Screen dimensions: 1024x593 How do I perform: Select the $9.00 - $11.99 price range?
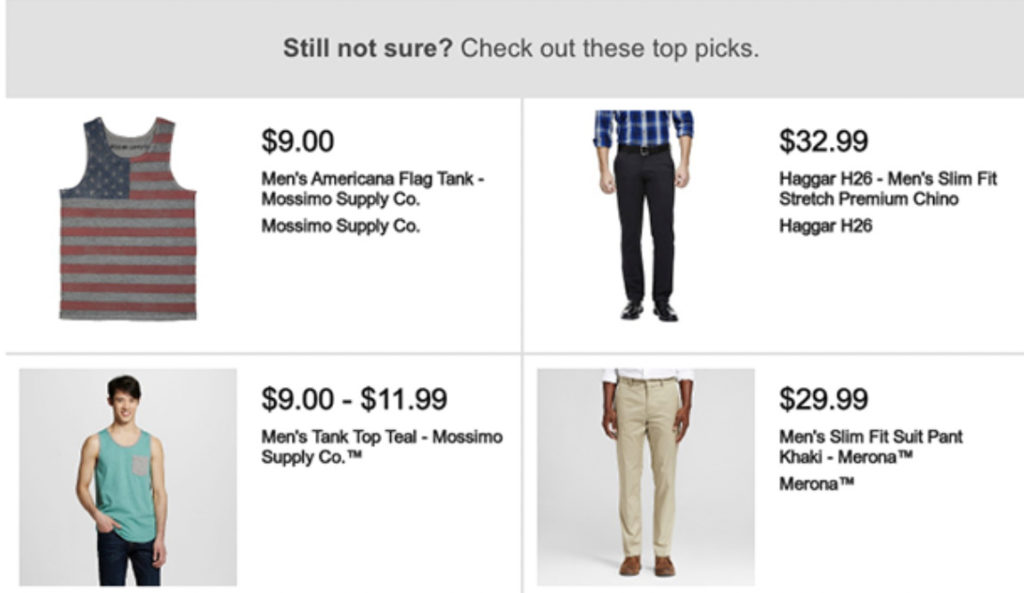coord(354,399)
